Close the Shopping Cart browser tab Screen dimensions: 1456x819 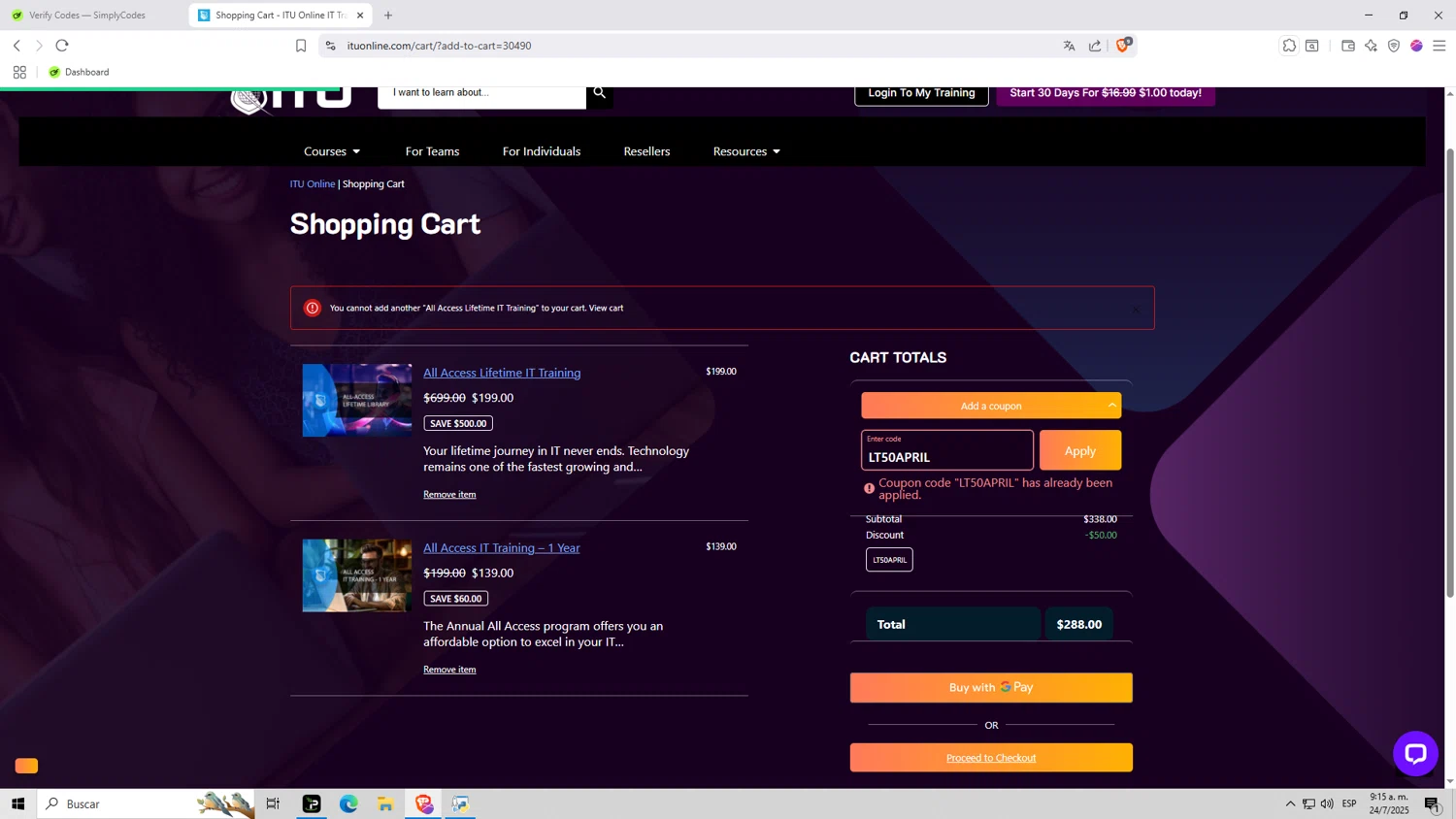tap(360, 16)
